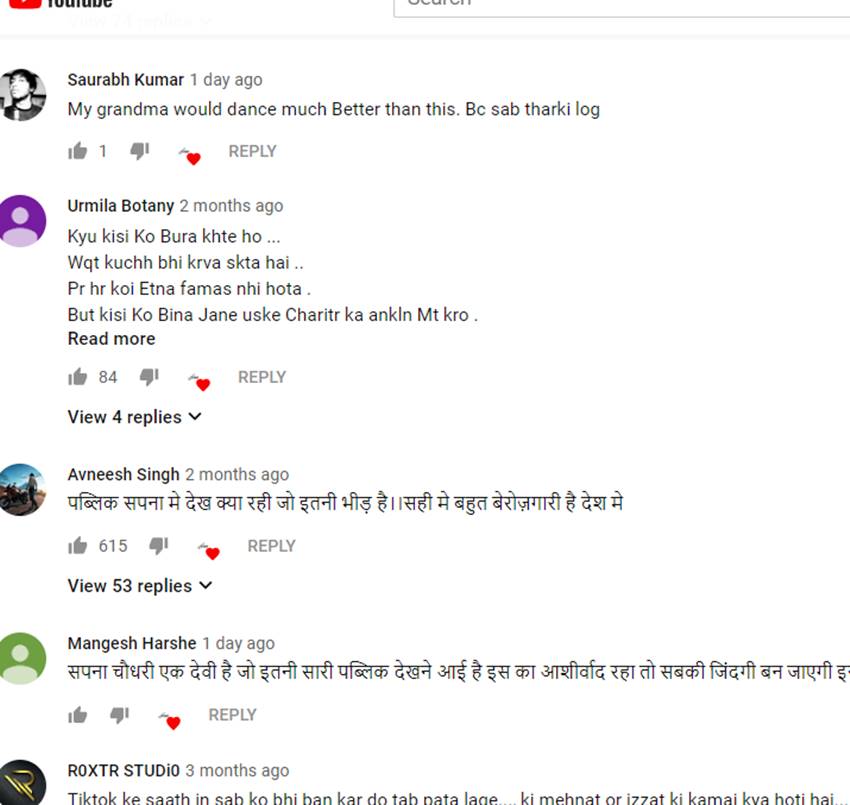Open R0XTR STUDi0 channel name link
Viewport: 850px width, 805px height.
pyautogui.click(x=123, y=770)
